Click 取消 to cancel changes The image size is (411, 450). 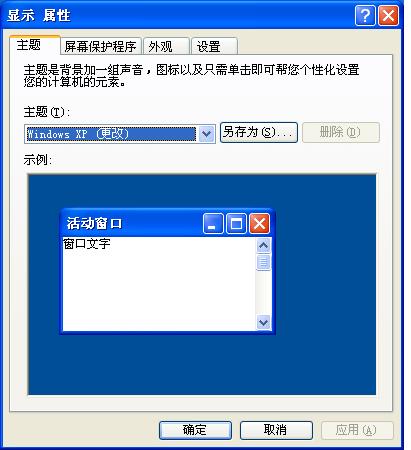click(276, 430)
